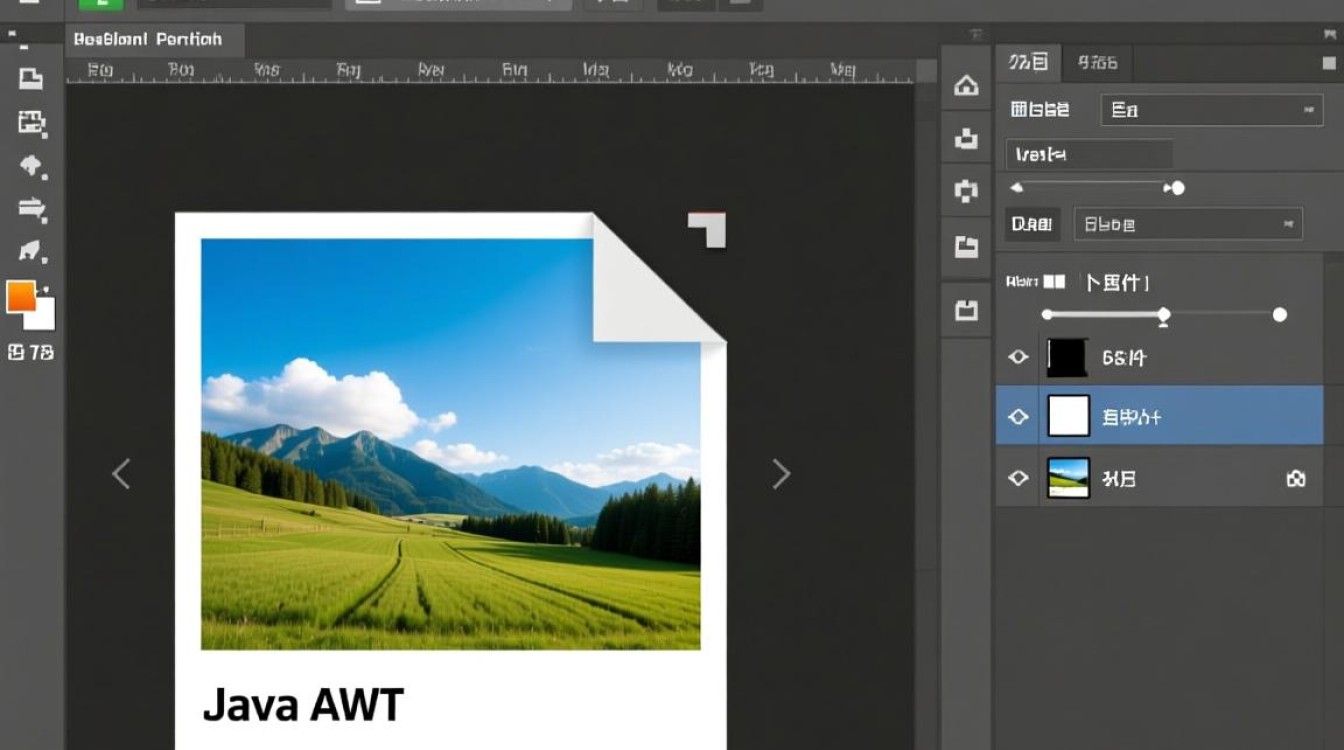1344x750 pixels.
Task: Click the D.aal button
Action: (x=1031, y=224)
